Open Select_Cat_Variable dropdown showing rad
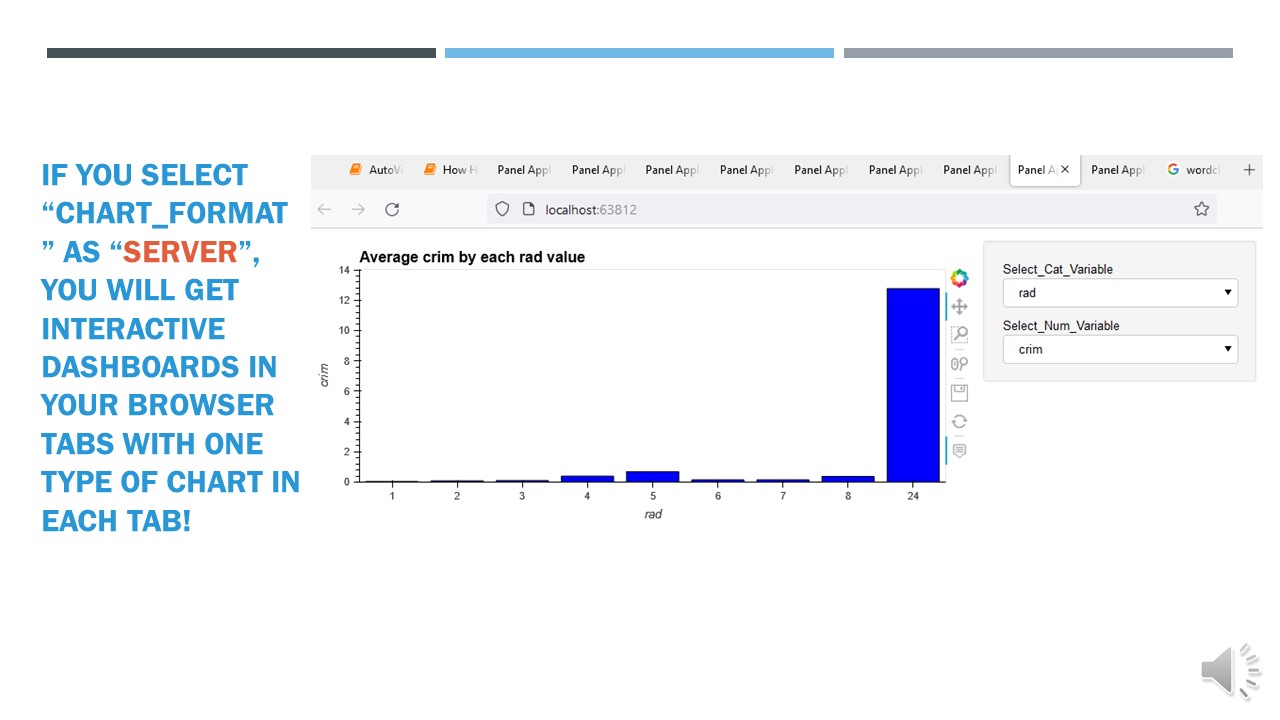The image size is (1280, 720). click(1120, 293)
